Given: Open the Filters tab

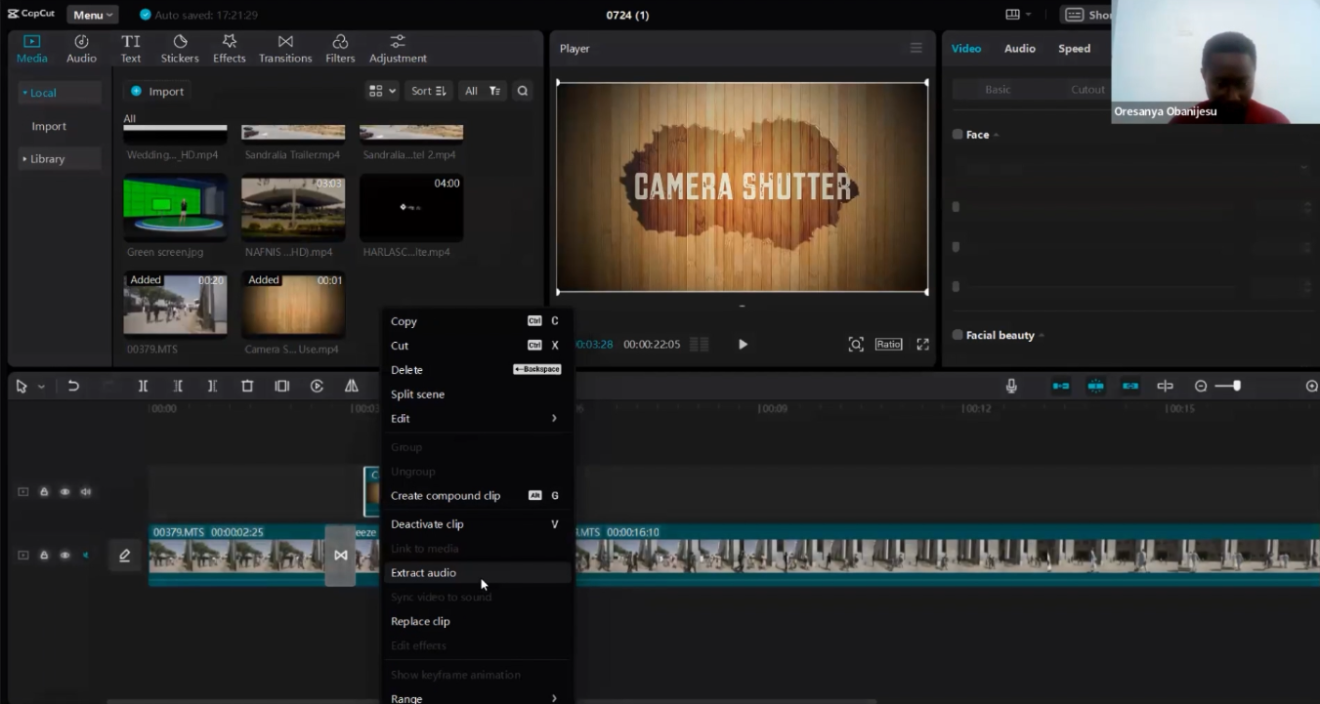Looking at the screenshot, I should pos(340,48).
